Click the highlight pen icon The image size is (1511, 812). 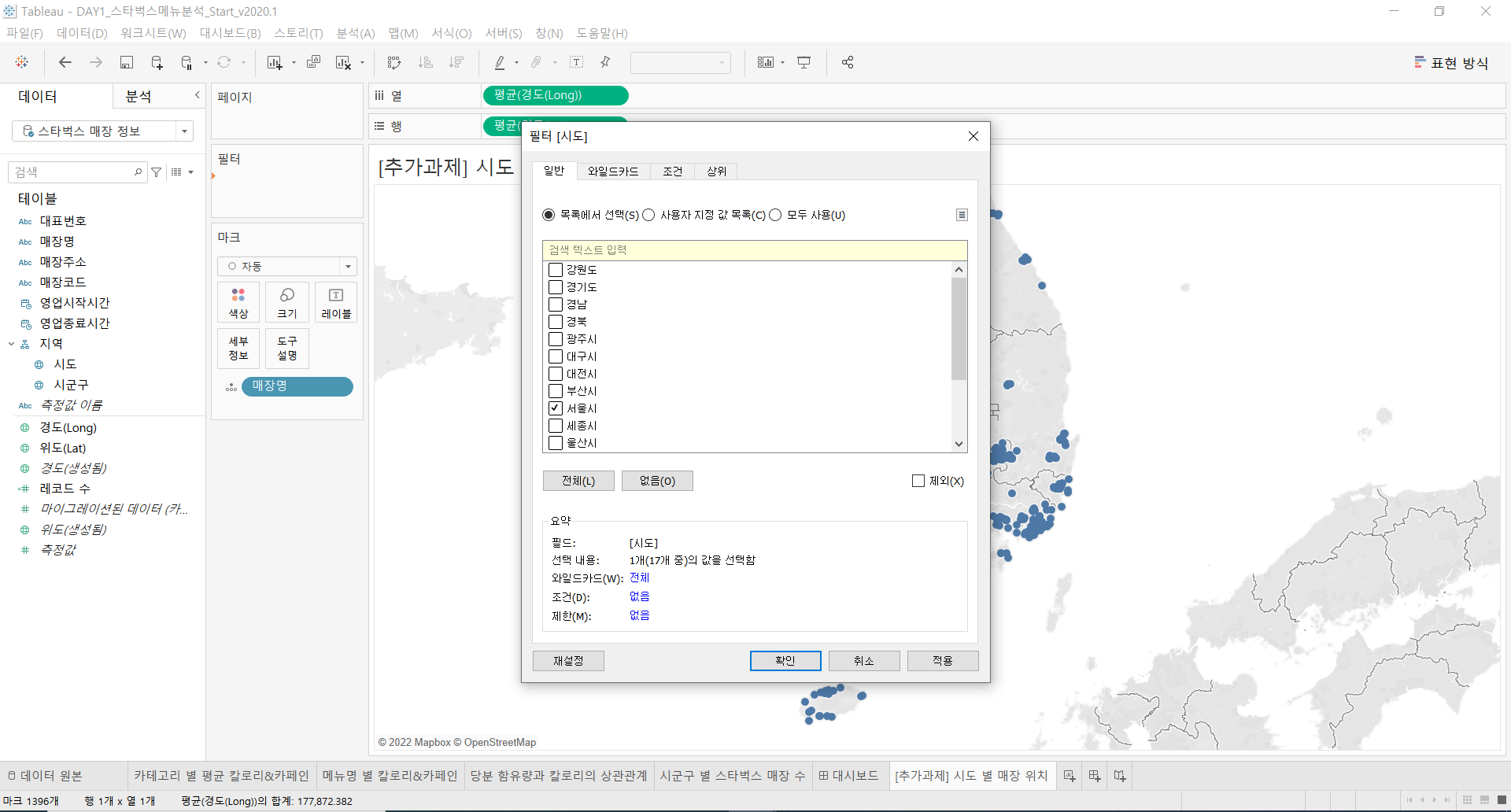click(x=499, y=62)
